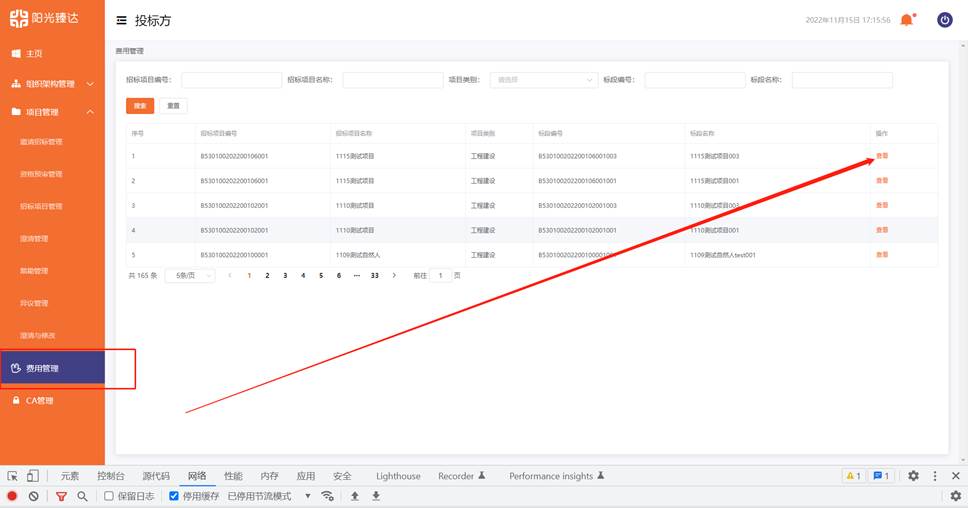Click view link for 1110测试项目001
968x508 pixels.
pos(882,230)
